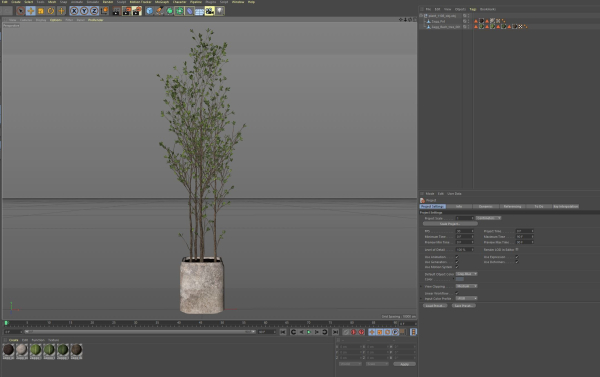Image resolution: width=600 pixels, height=377 pixels.
Task: Toggle X axis lock
Action: tap(74, 11)
